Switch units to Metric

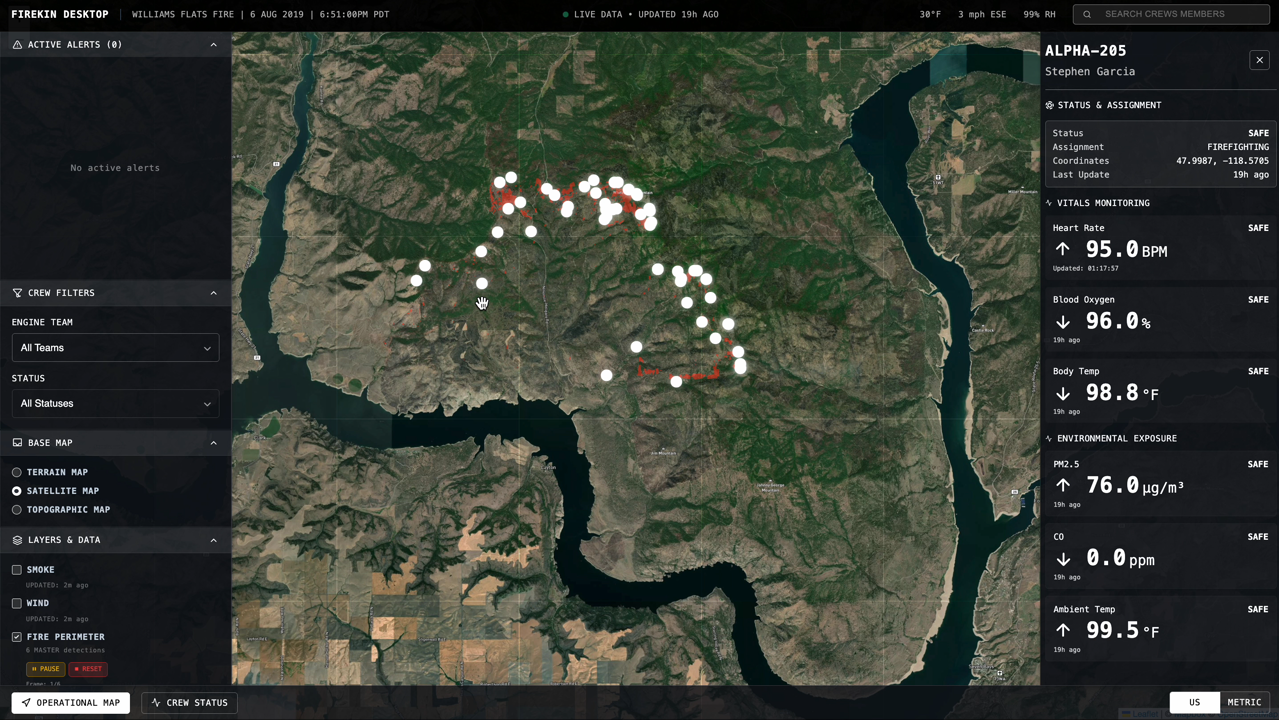(x=1244, y=702)
